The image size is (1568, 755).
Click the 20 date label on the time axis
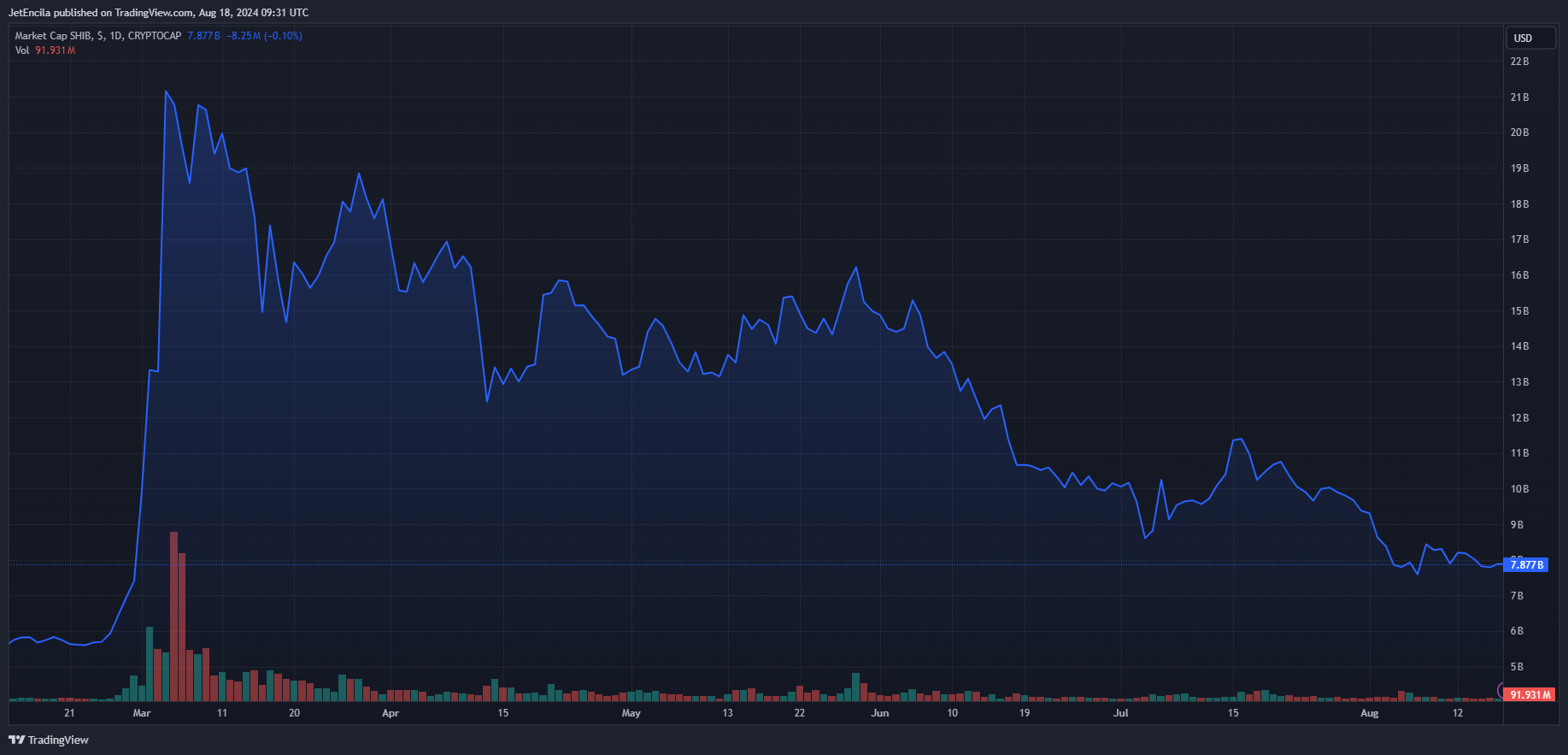(294, 713)
